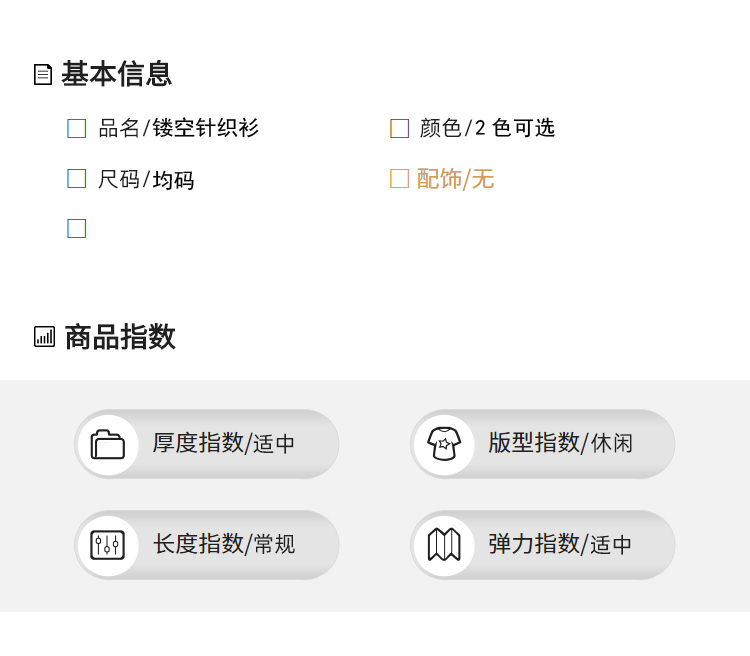Image resolution: width=750 pixels, height=656 pixels.
Task: Click the 品名/镂空针织衫 label text
Action: (178, 128)
